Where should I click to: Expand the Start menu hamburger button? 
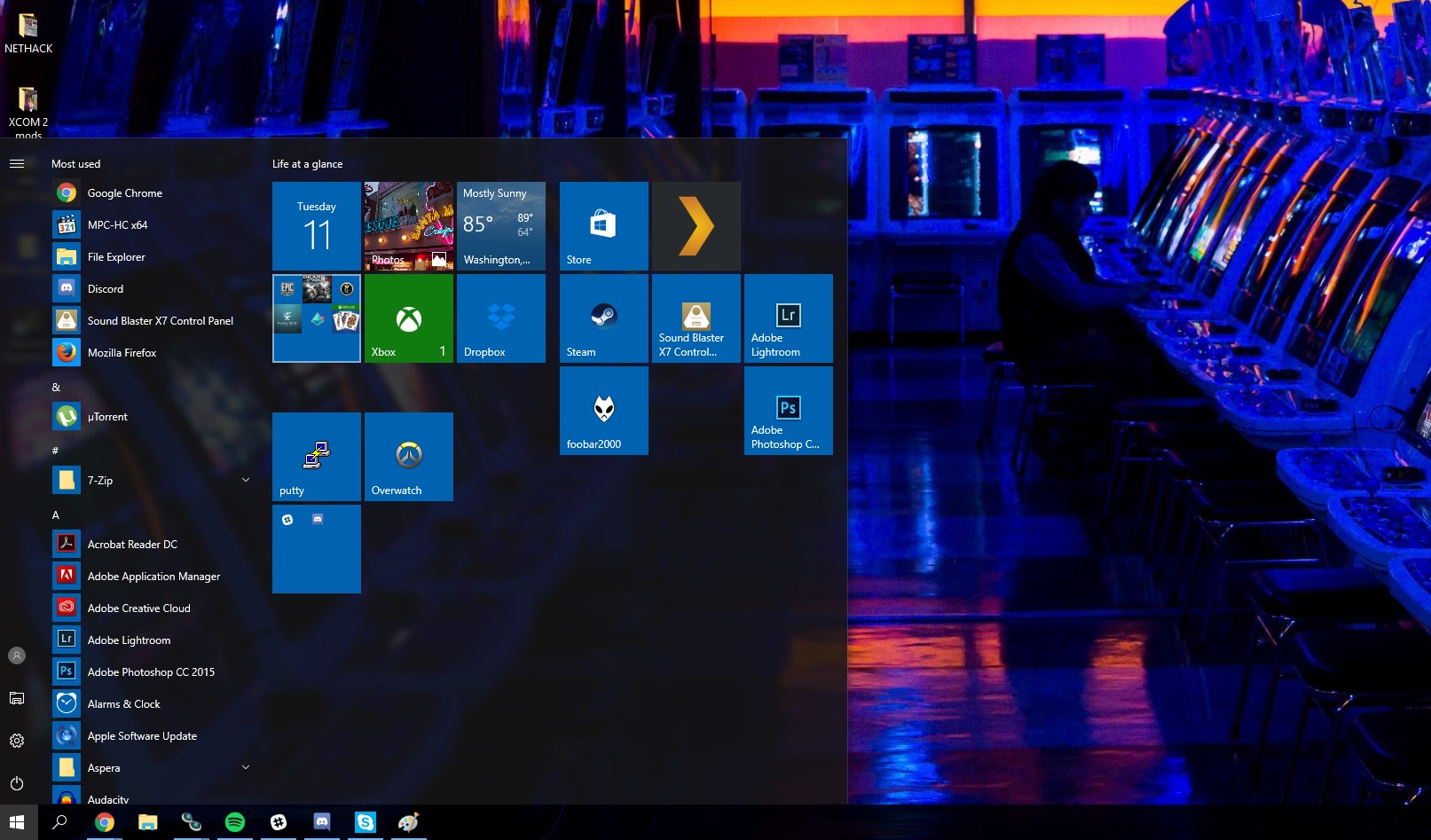point(17,163)
